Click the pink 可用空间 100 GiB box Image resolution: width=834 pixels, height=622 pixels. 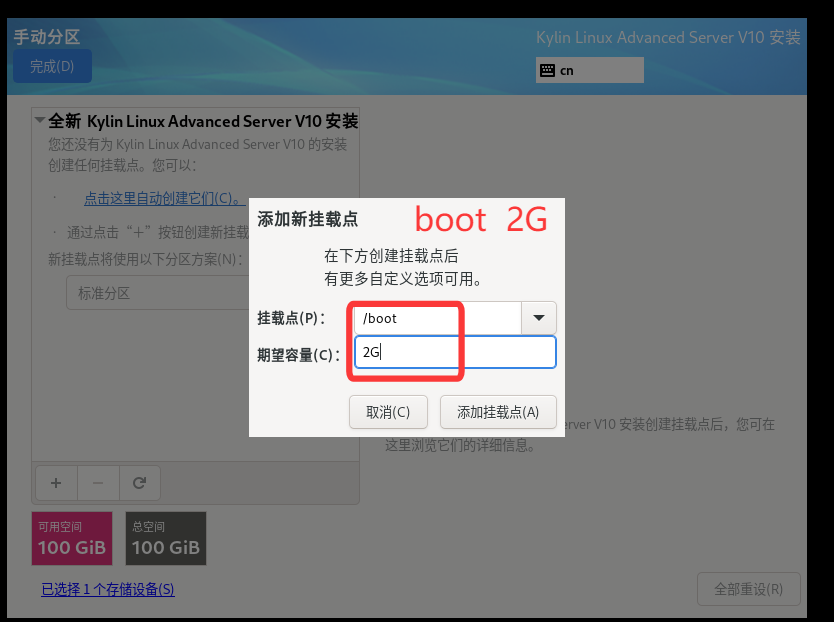[x=73, y=538]
